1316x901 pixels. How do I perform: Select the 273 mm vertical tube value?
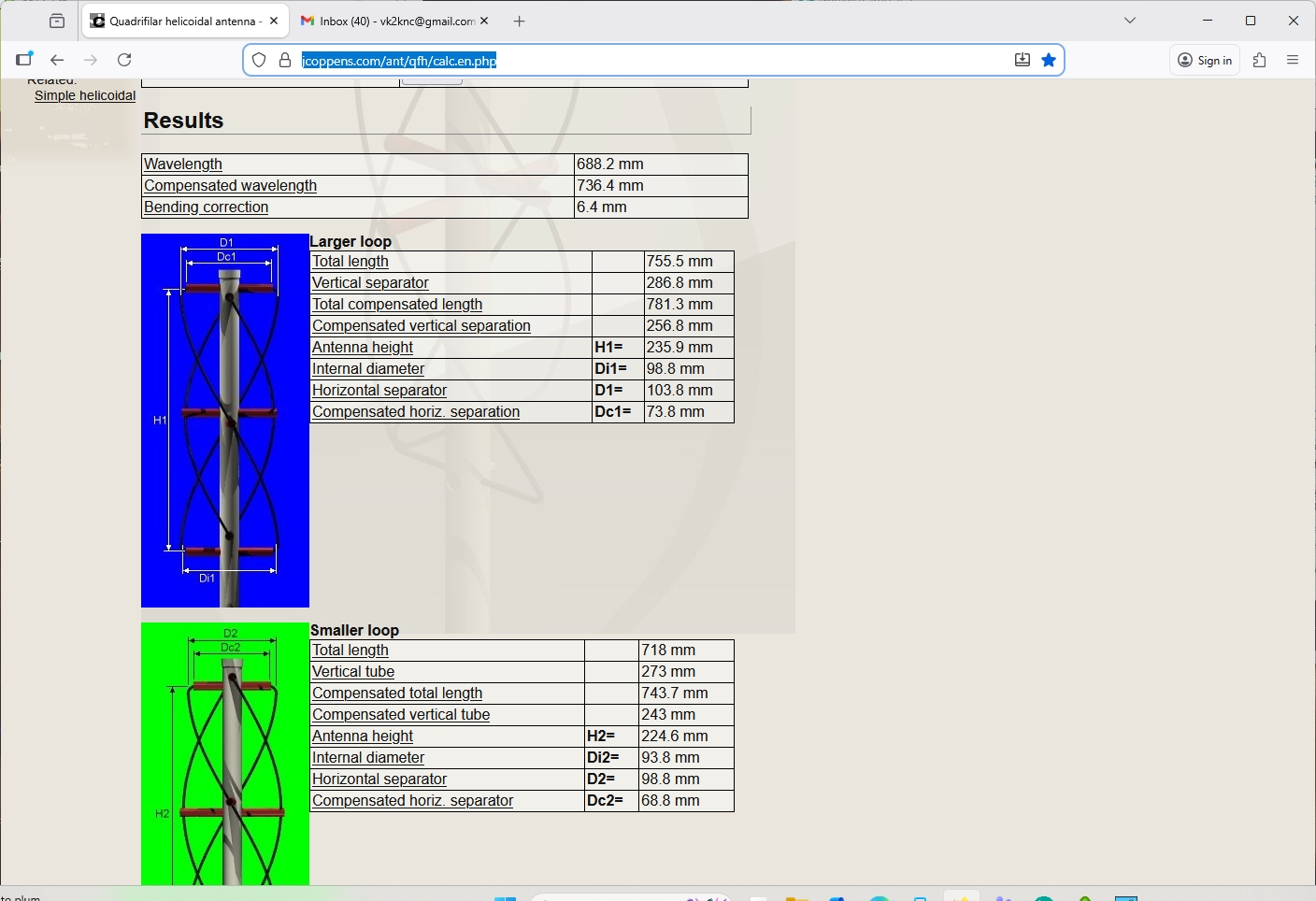pyautogui.click(x=668, y=671)
